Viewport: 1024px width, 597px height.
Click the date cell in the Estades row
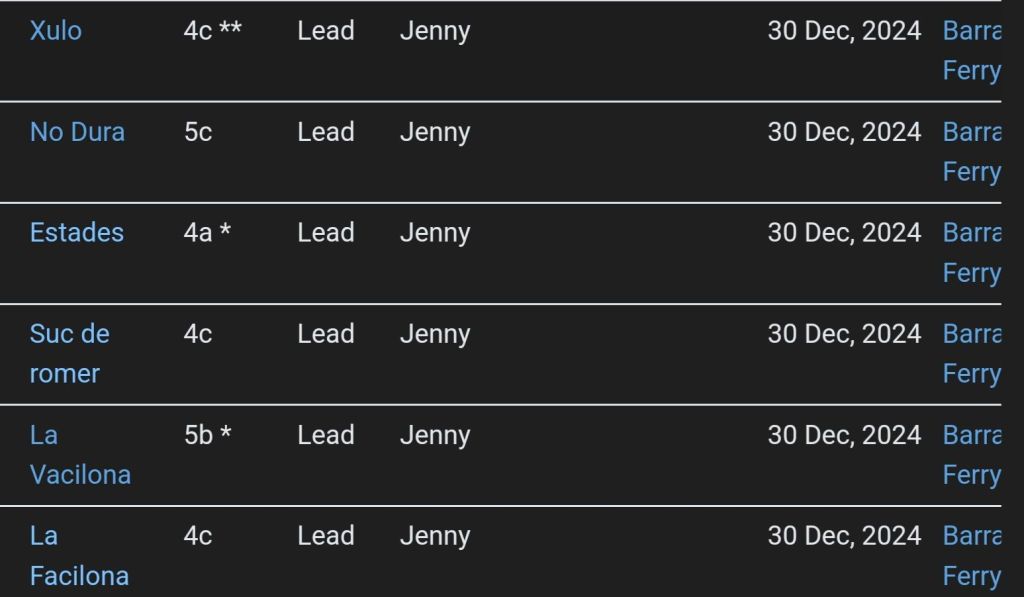point(844,233)
